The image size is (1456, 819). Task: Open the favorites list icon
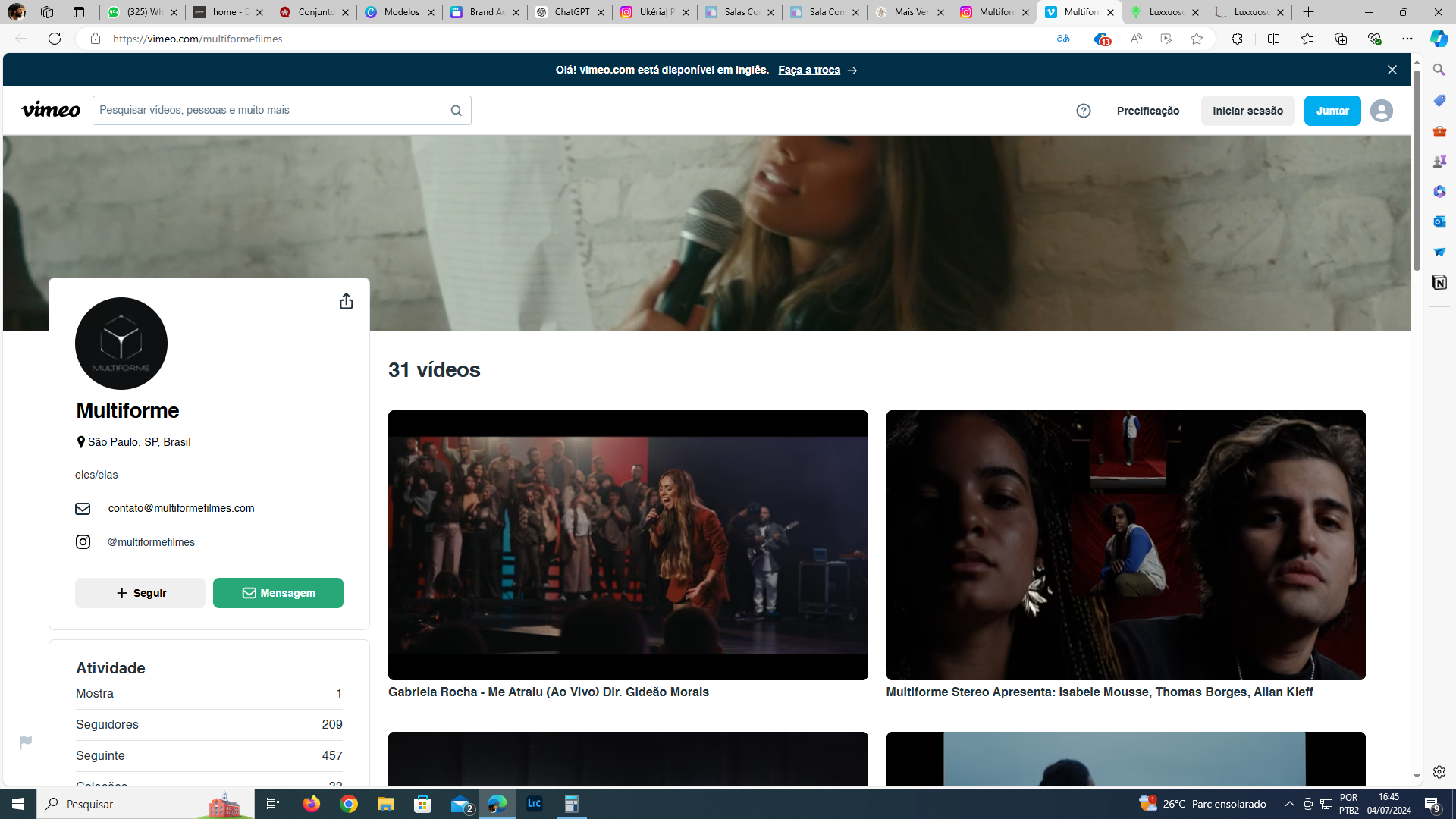click(x=1307, y=39)
